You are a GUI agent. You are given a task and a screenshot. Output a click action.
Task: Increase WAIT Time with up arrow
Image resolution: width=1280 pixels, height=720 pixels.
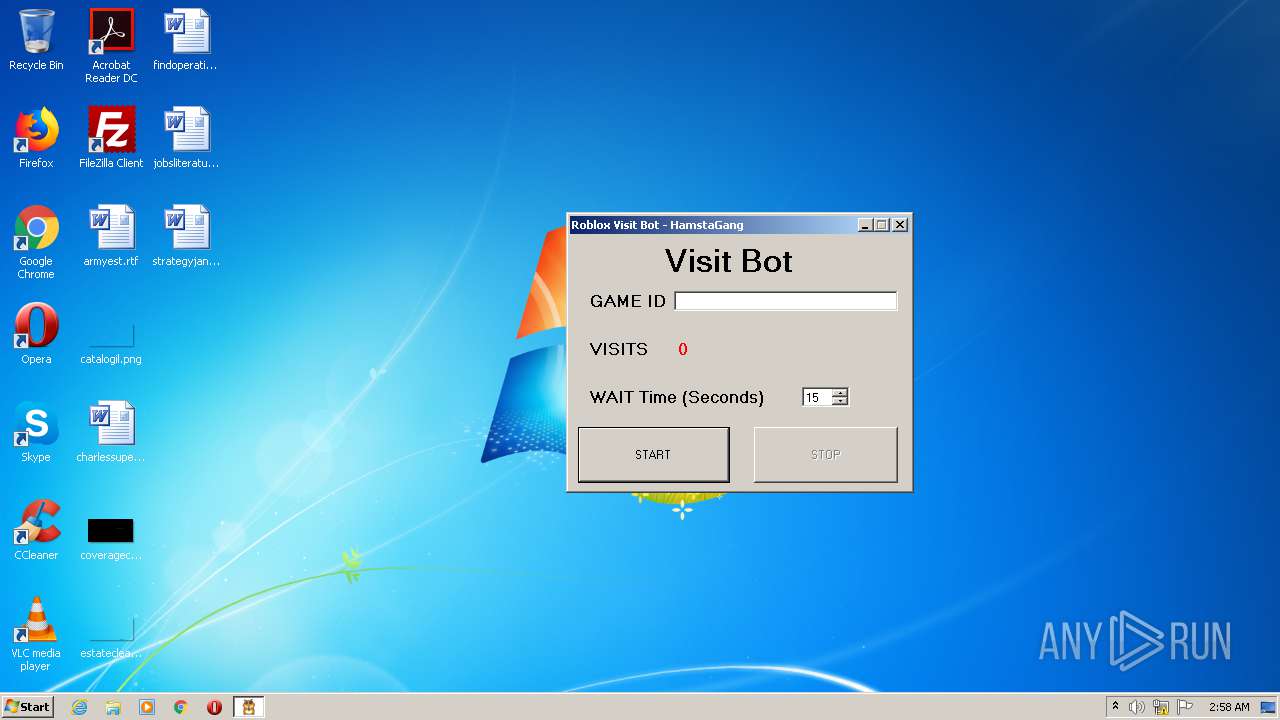[840, 393]
